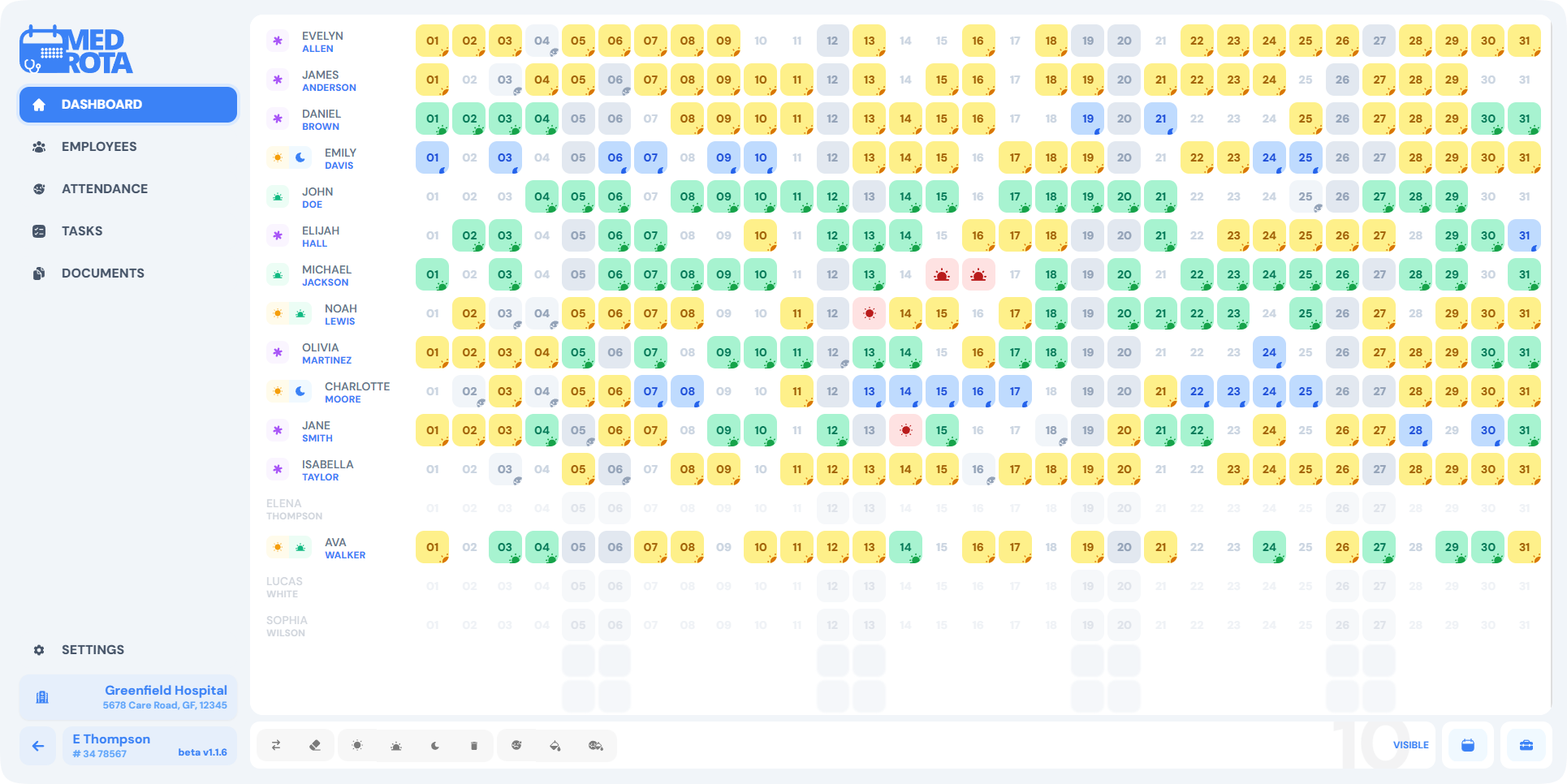Click day 16 in Evelyn Allen's row
The image size is (1567, 784).
(x=978, y=40)
